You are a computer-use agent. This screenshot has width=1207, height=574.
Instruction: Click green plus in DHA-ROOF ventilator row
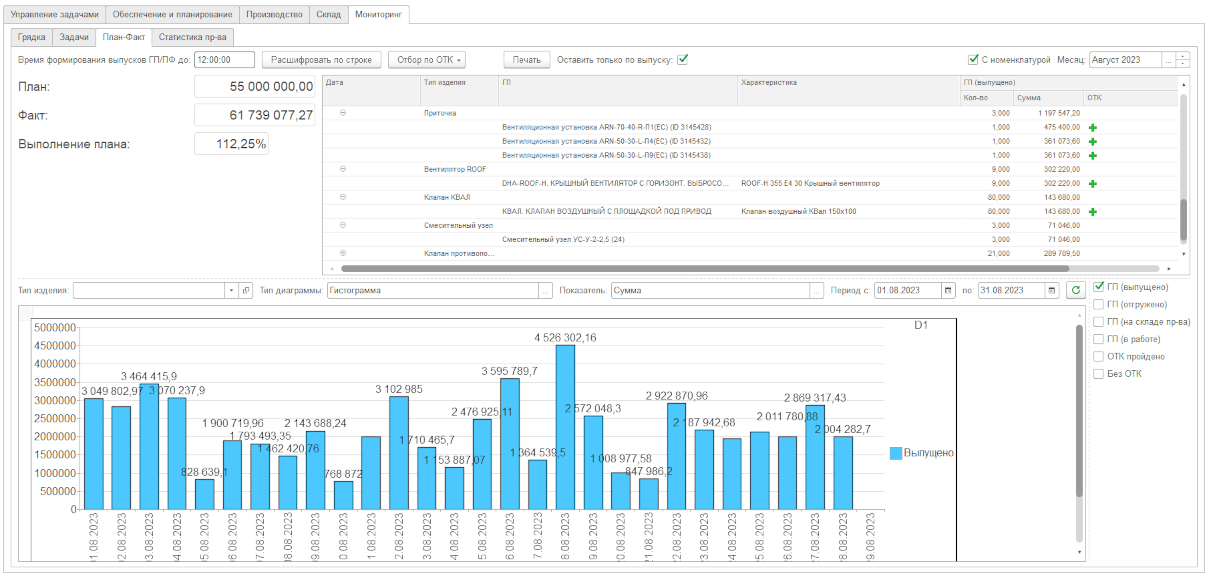[1093, 184]
